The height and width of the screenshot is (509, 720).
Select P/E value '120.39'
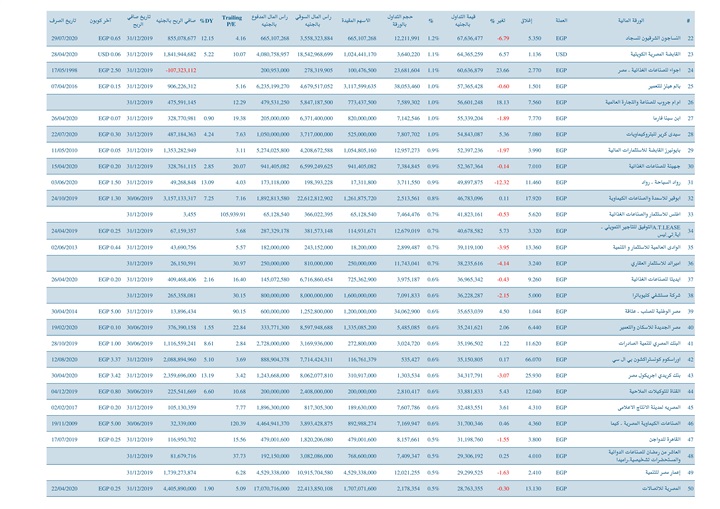238,424
